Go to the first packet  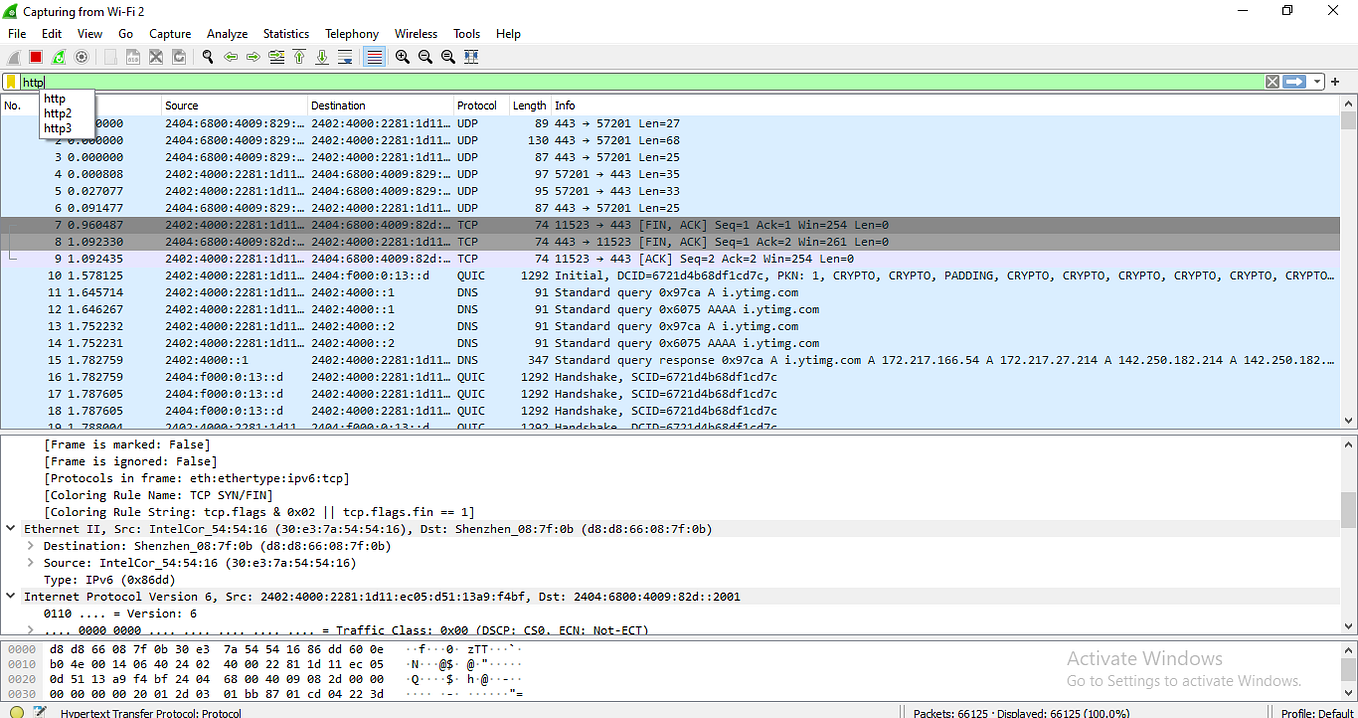299,57
